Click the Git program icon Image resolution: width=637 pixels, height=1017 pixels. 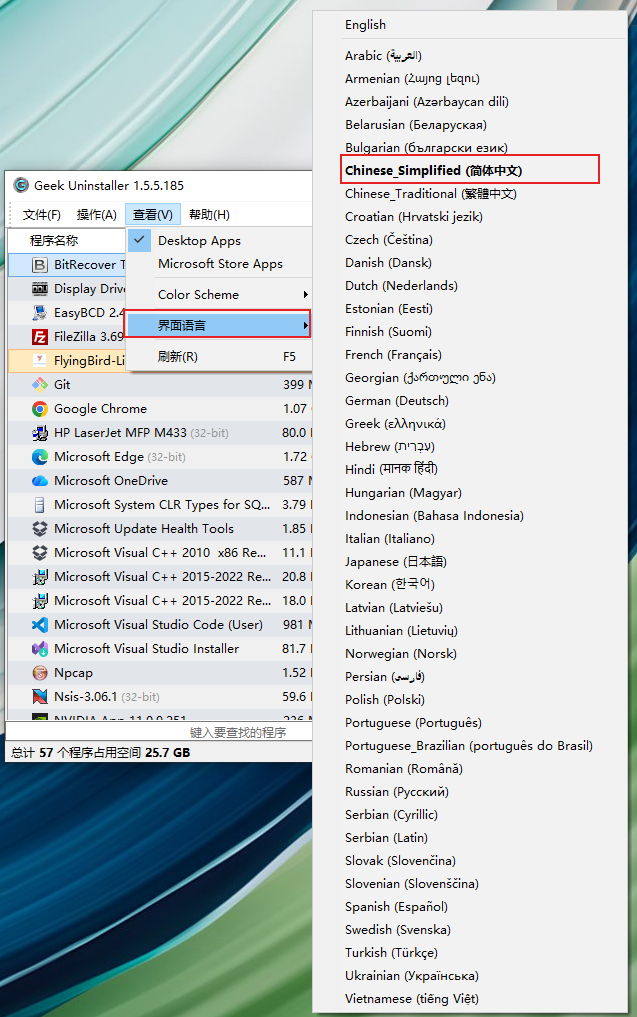coord(40,385)
